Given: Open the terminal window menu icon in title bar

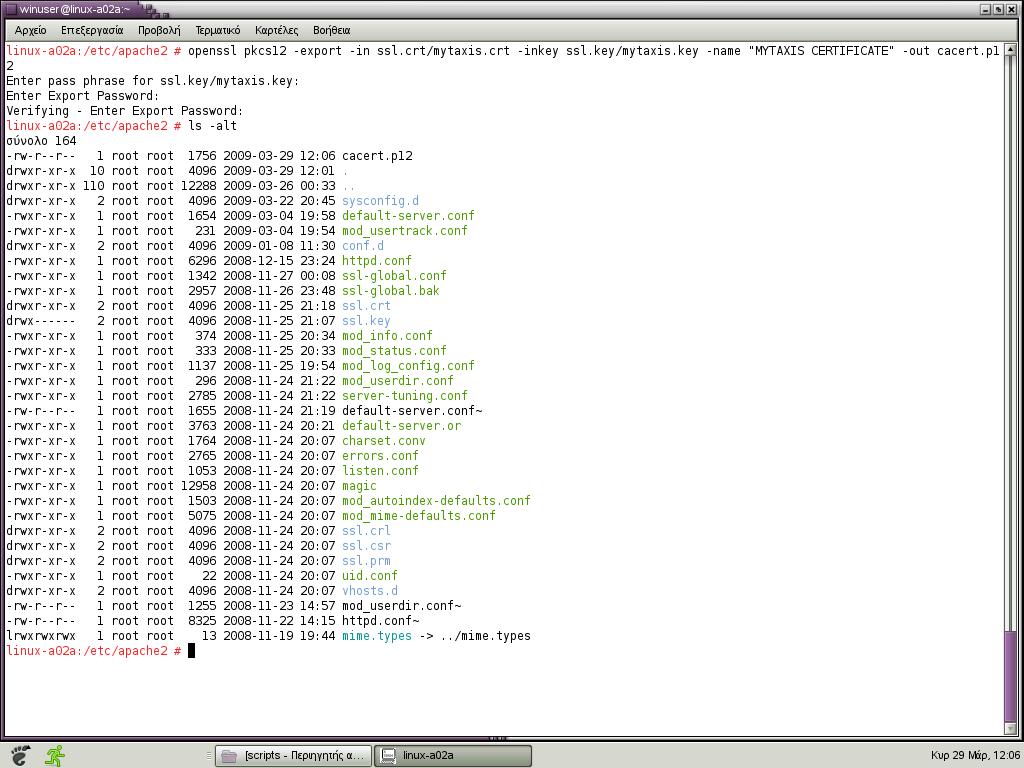Looking at the screenshot, I should pyautogui.click(x=10, y=9).
